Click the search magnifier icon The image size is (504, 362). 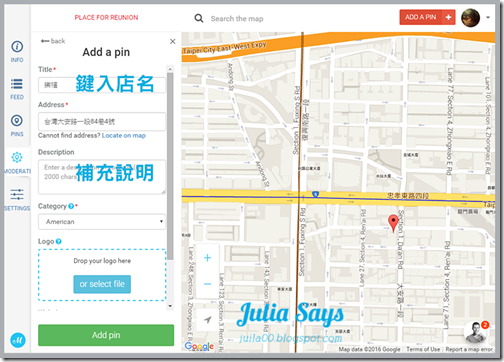tap(199, 18)
